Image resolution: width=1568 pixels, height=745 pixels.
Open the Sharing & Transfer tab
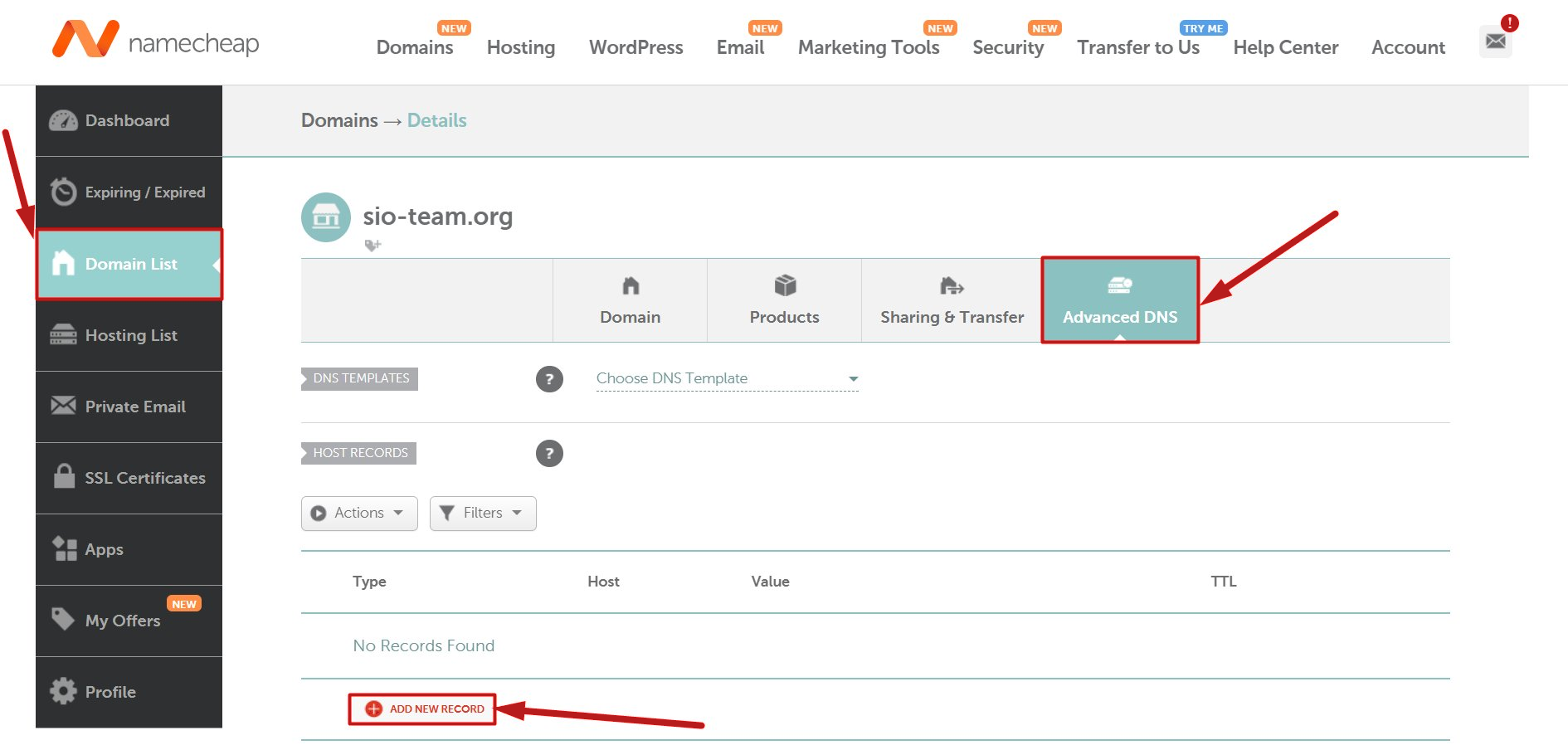pyautogui.click(x=952, y=300)
